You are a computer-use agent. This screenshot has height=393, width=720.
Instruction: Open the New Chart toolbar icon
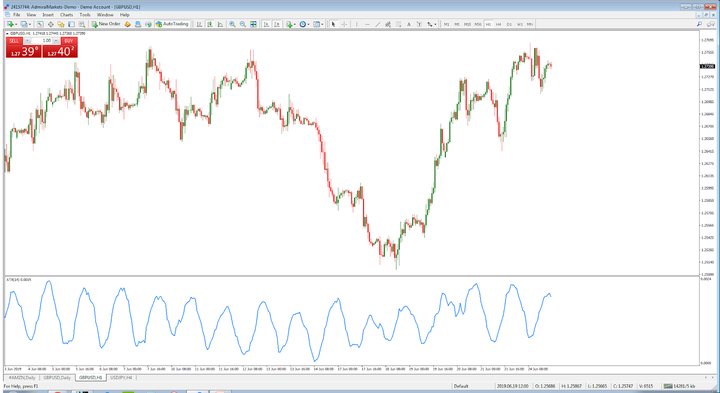pyautogui.click(x=11, y=24)
